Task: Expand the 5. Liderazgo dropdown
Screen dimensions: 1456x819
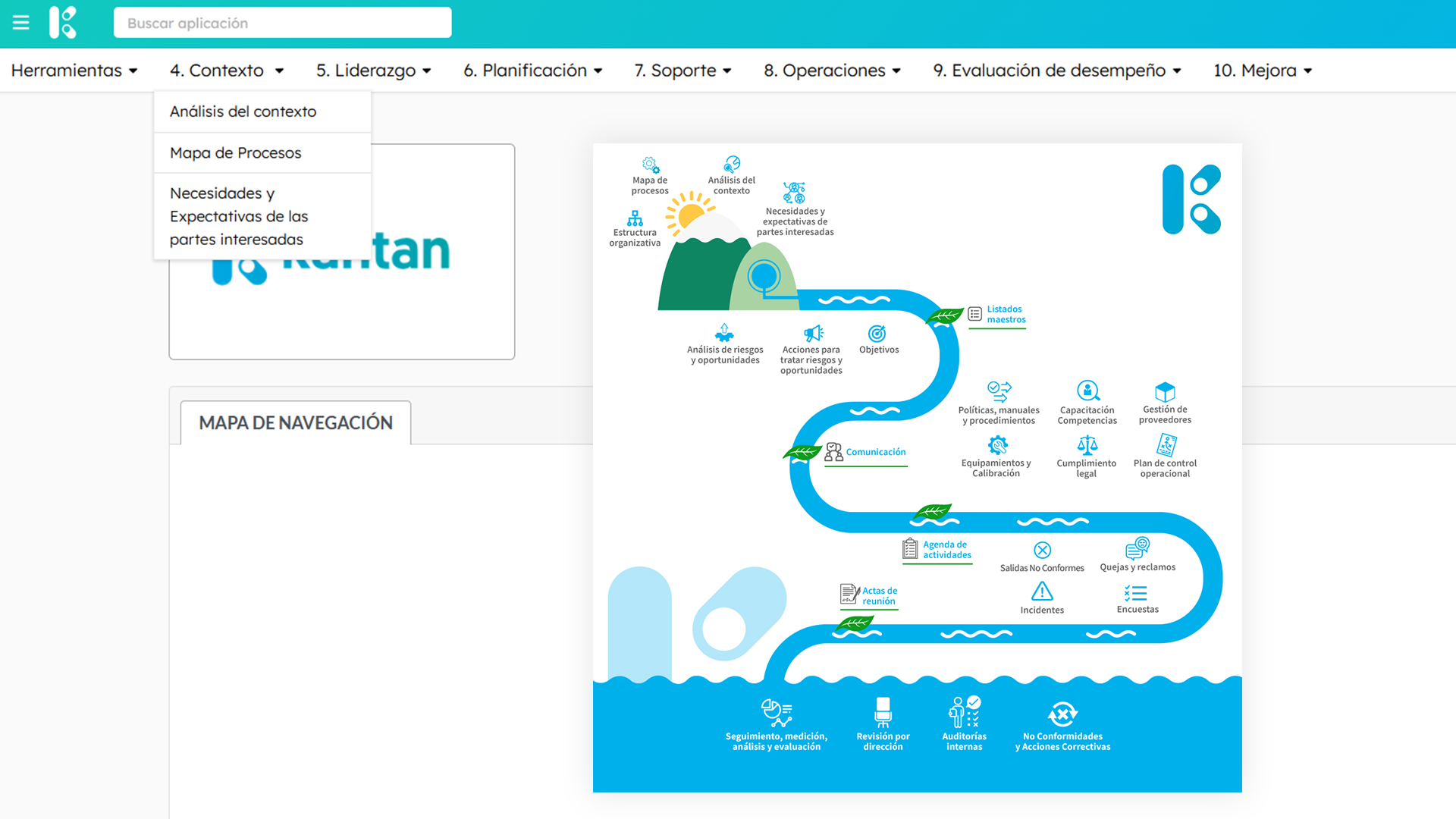Action: pos(374,71)
